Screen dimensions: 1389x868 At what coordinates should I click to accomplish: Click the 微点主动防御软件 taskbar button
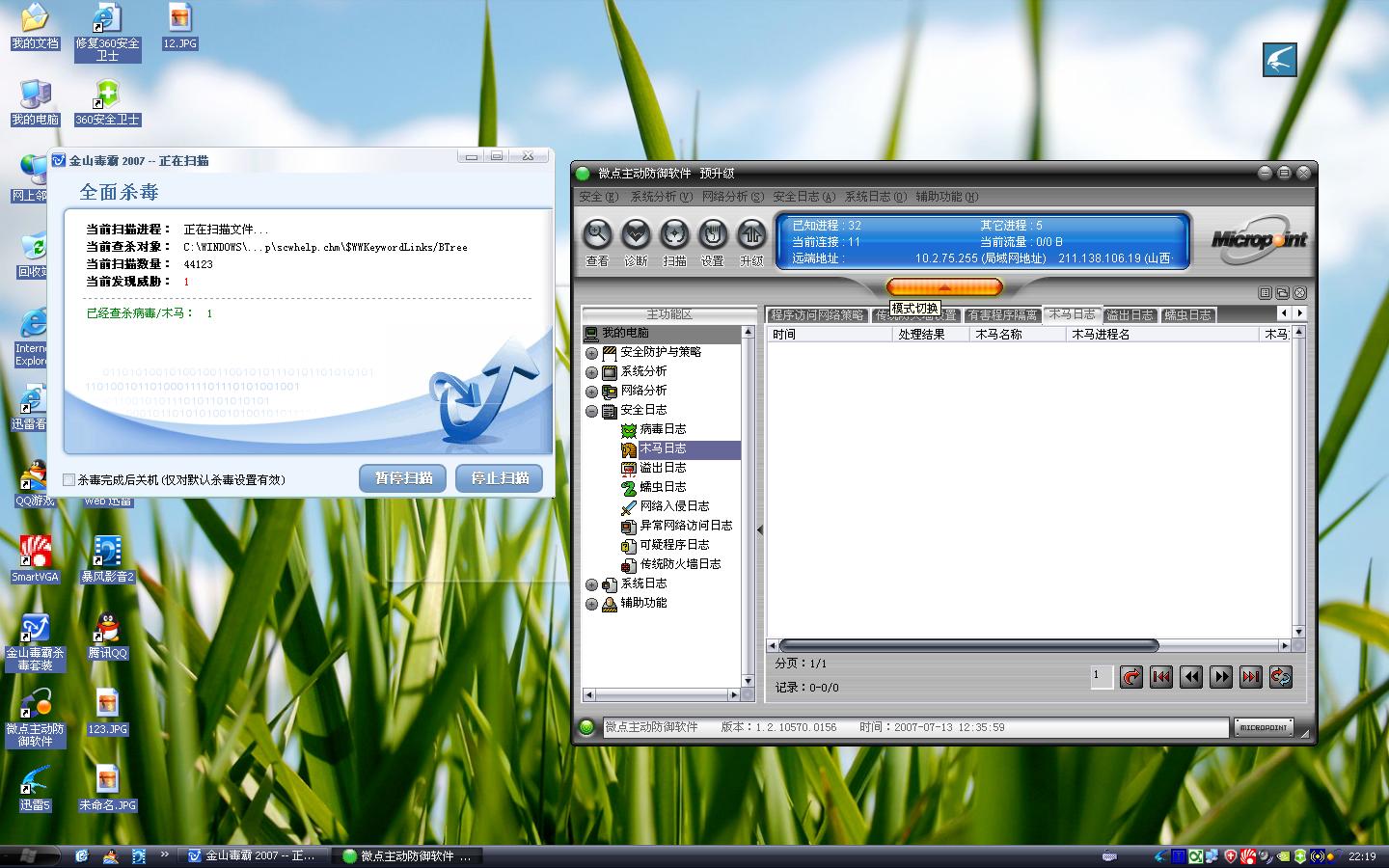pyautogui.click(x=409, y=855)
